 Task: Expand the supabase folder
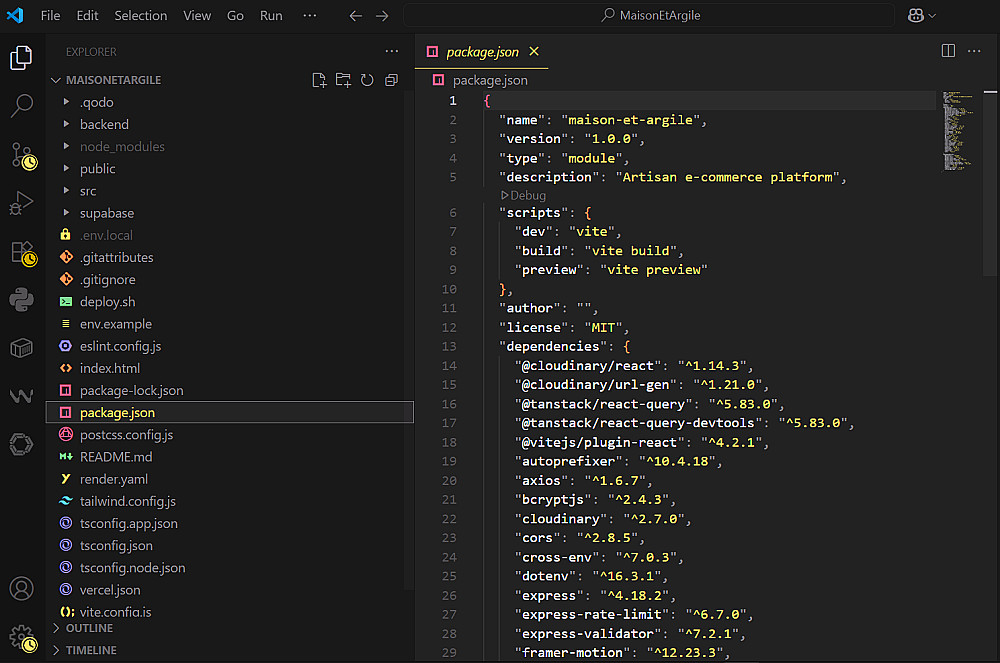point(106,213)
